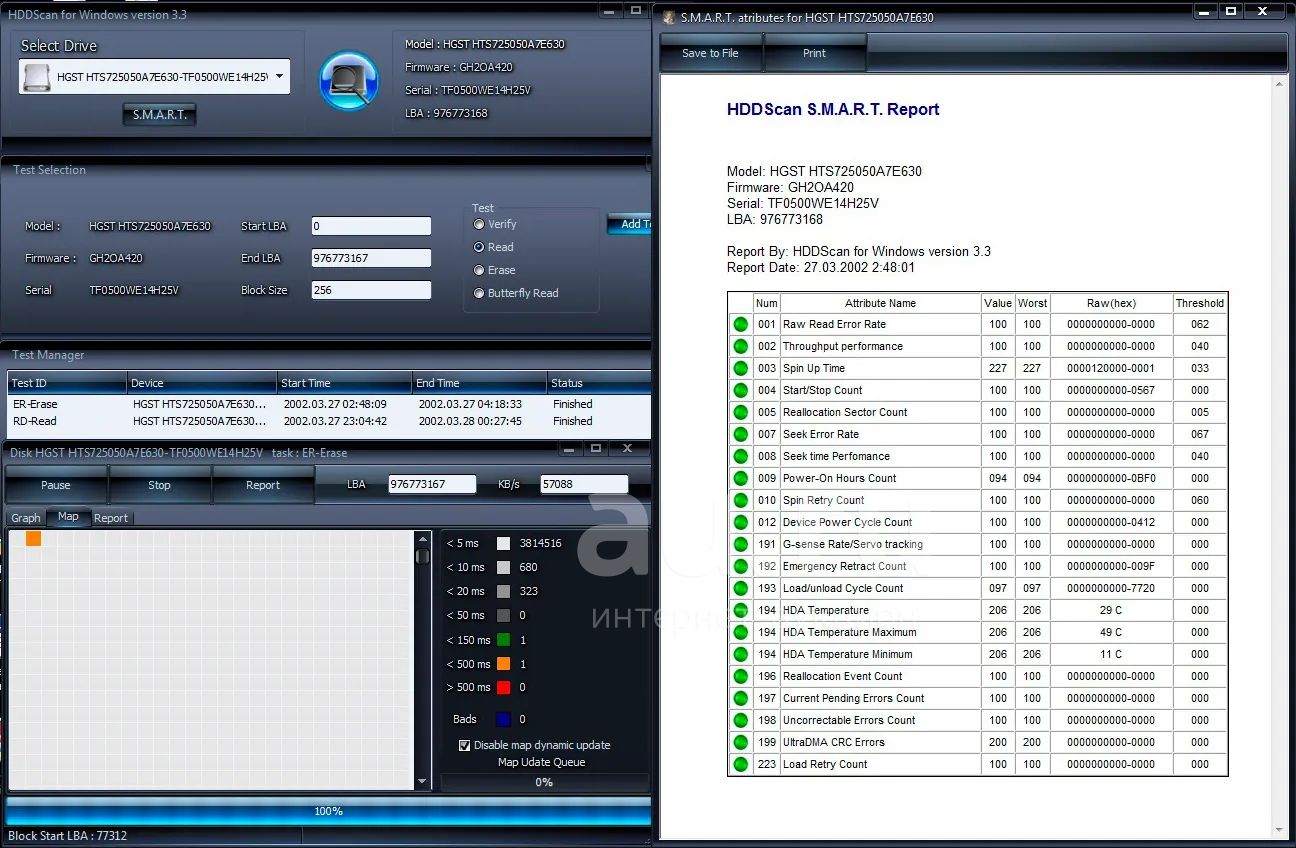
Task: Switch to the Graph tab
Action: tap(25, 518)
